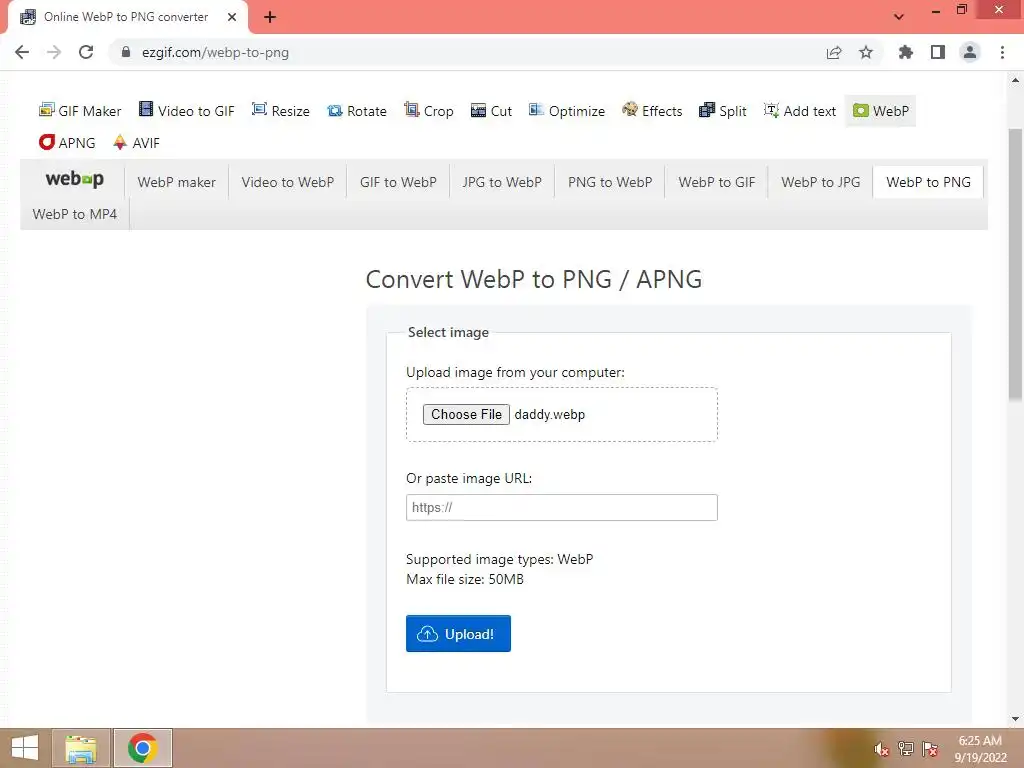Open the Windows Start menu

[x=24, y=748]
